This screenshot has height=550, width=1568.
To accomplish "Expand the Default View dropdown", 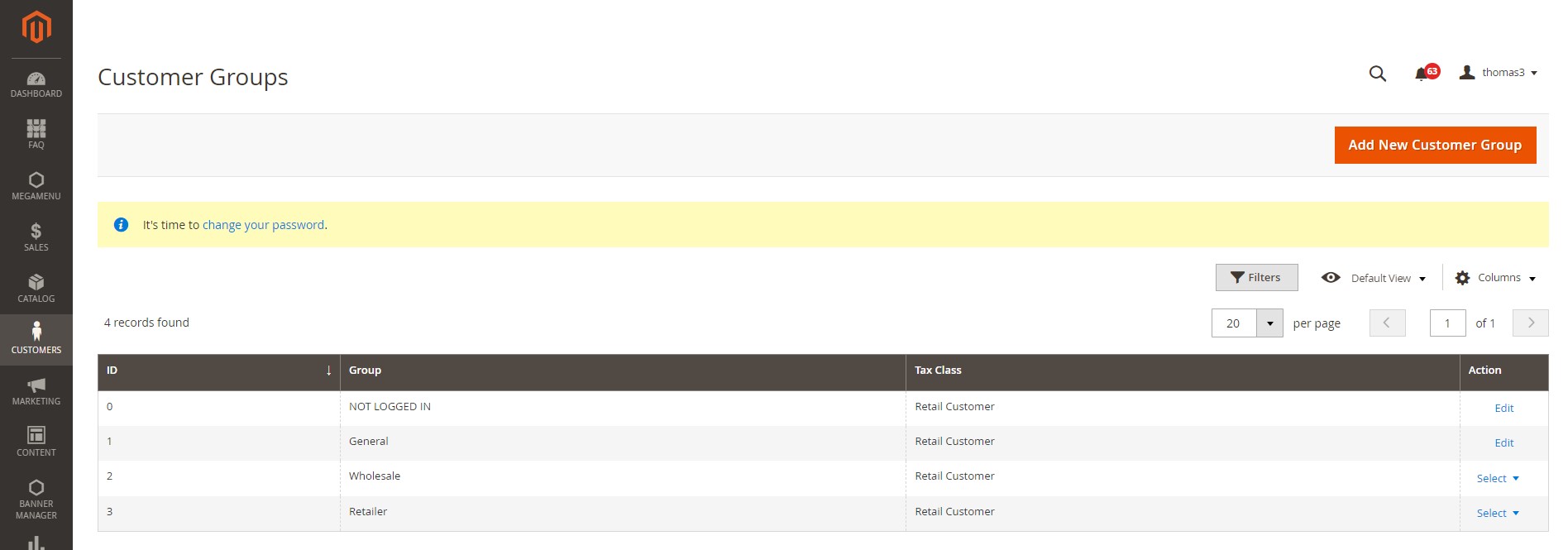I will click(x=1374, y=278).
